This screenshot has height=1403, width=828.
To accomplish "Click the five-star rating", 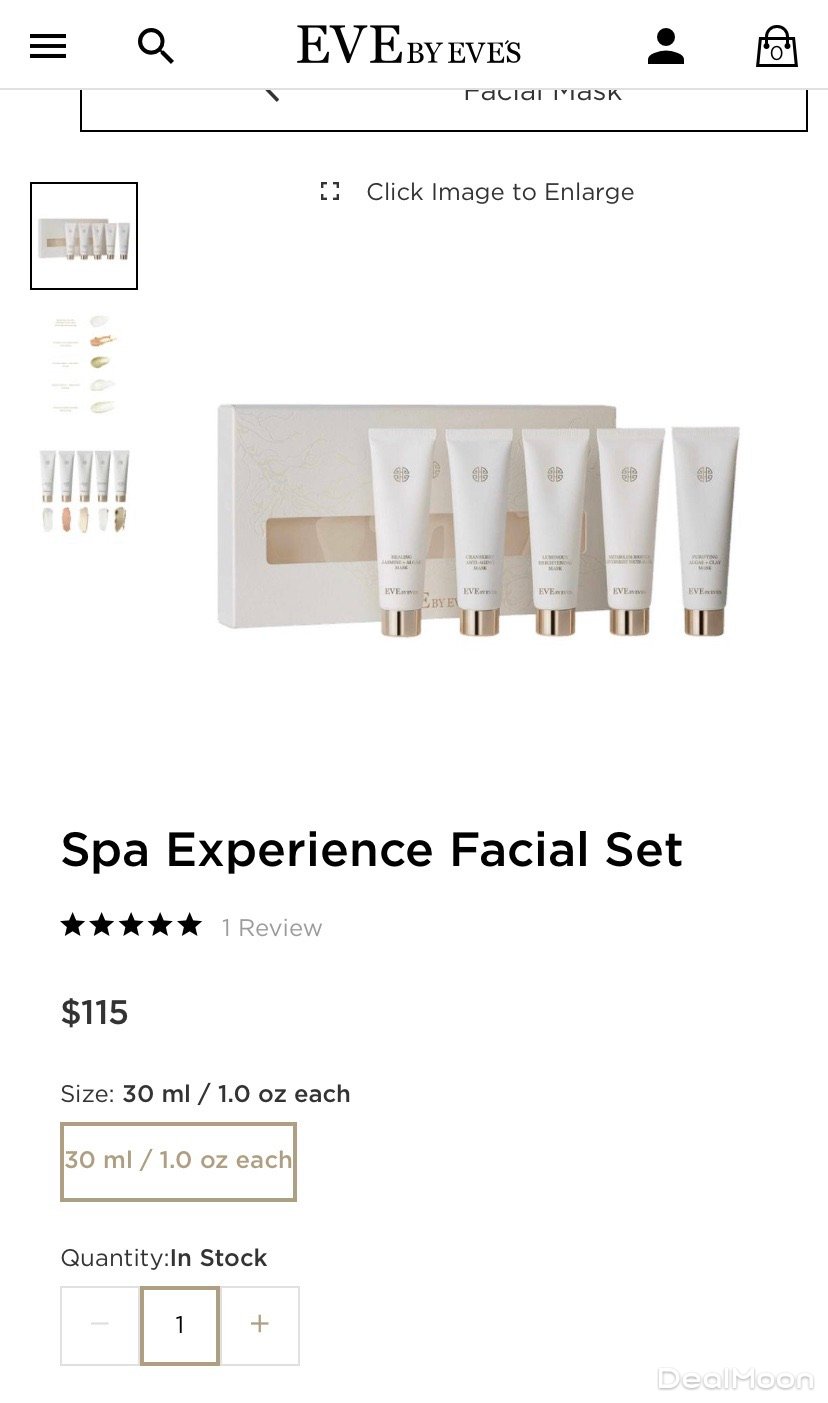I will point(131,925).
